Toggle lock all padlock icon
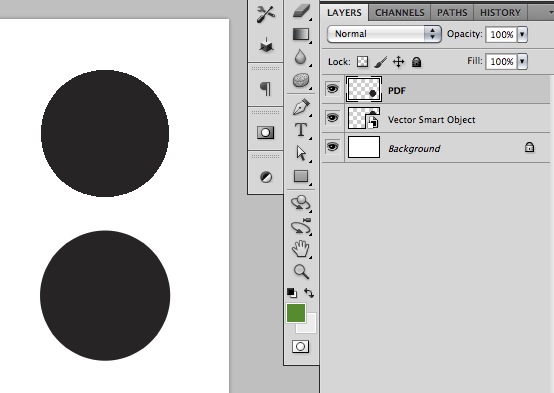The image size is (554, 393). pos(417,62)
